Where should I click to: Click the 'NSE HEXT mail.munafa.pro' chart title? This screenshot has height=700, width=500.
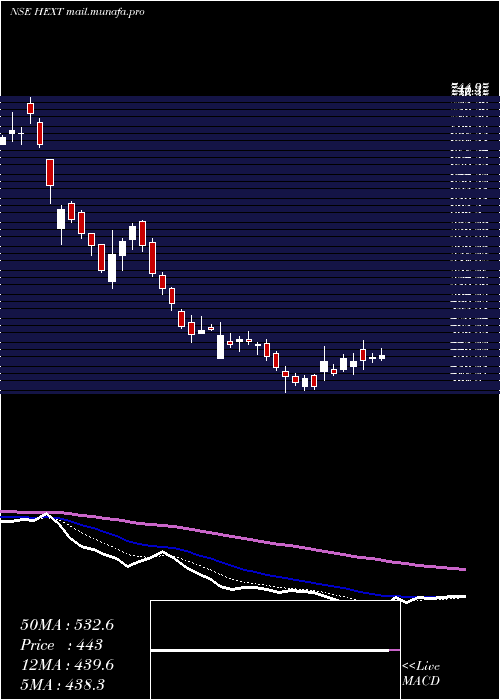(77, 12)
